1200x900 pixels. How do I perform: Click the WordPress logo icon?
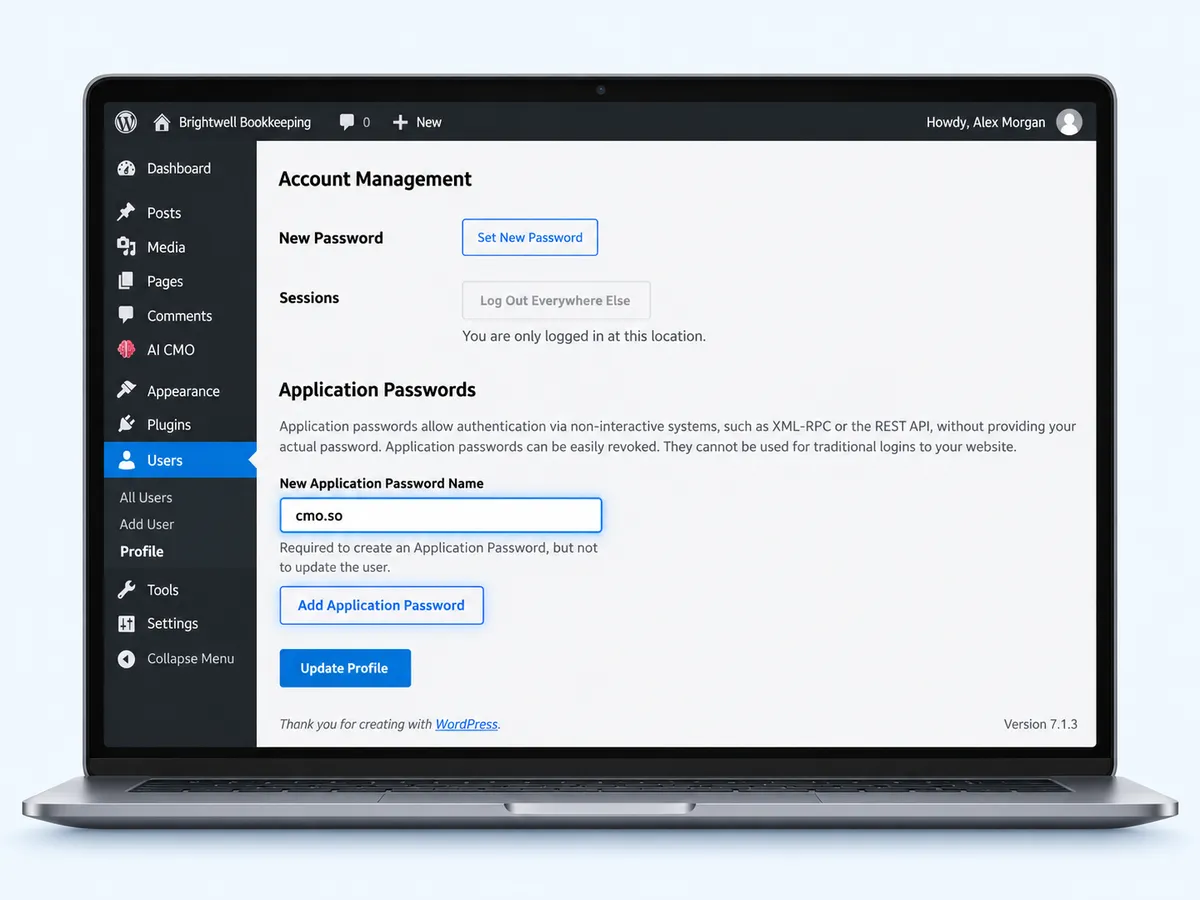click(126, 122)
